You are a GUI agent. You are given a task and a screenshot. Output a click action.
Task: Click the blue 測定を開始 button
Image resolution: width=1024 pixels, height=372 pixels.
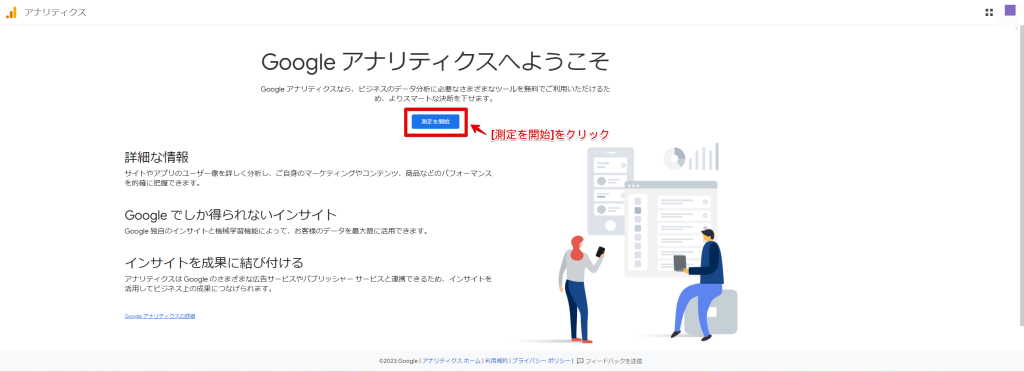(x=436, y=121)
